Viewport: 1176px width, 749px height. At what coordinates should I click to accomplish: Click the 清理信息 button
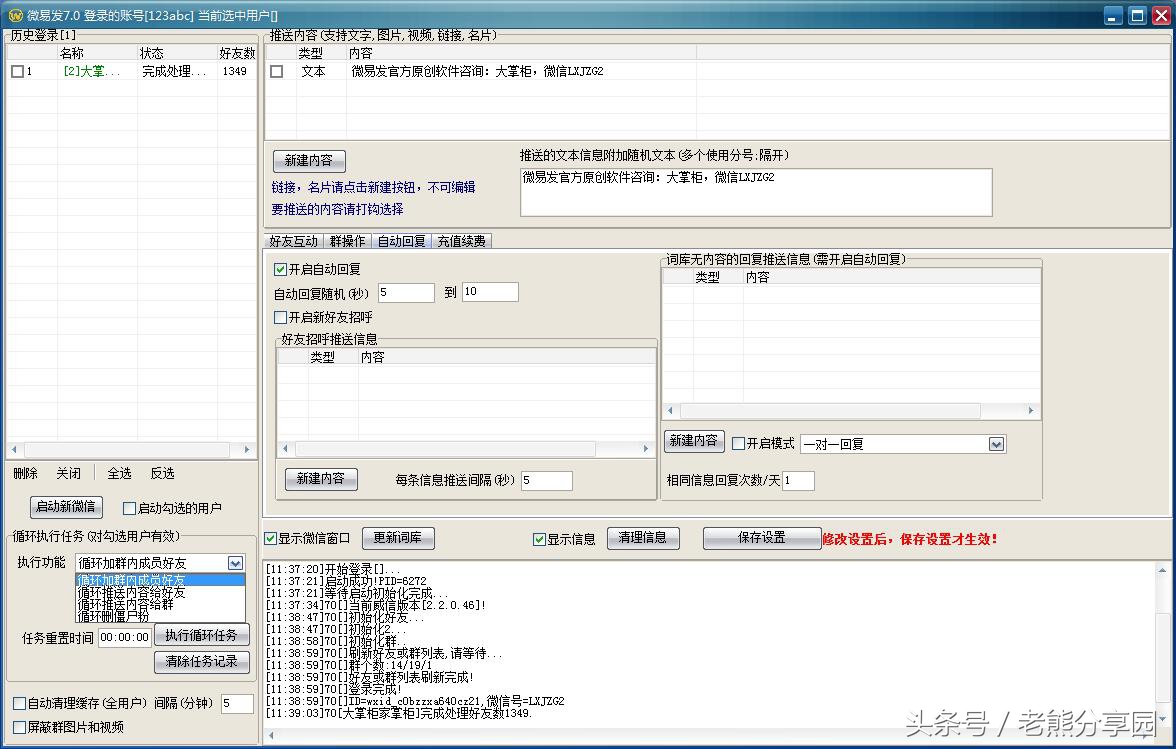643,538
